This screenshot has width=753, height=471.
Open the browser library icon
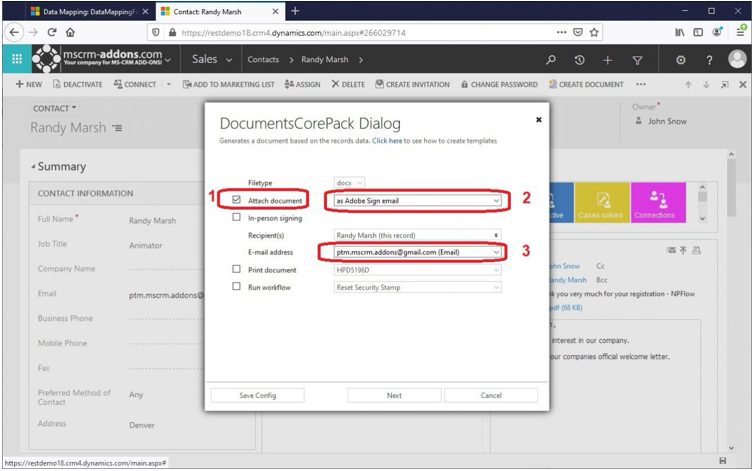click(680, 32)
